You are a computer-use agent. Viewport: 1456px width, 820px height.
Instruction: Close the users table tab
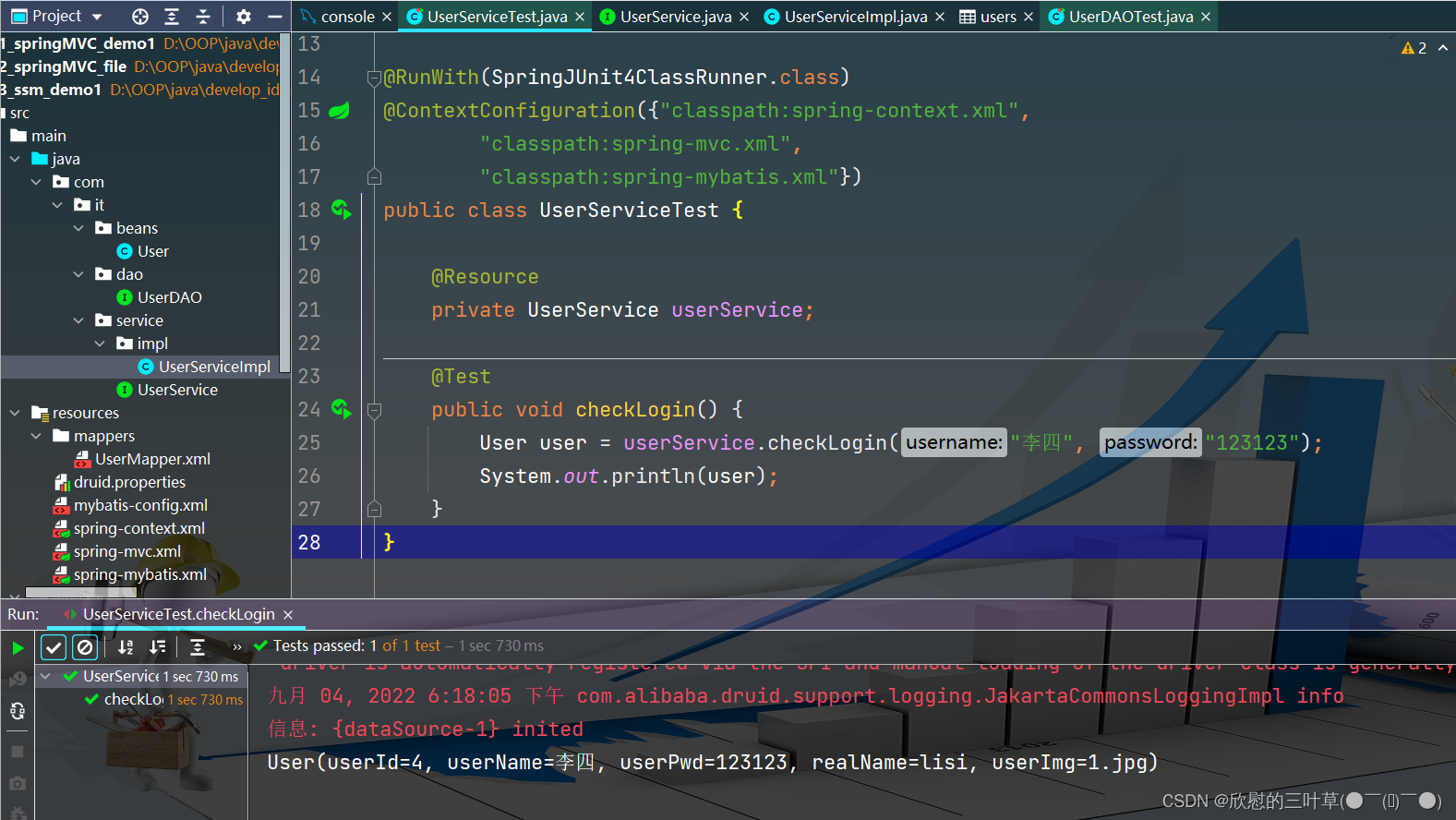(x=1029, y=17)
